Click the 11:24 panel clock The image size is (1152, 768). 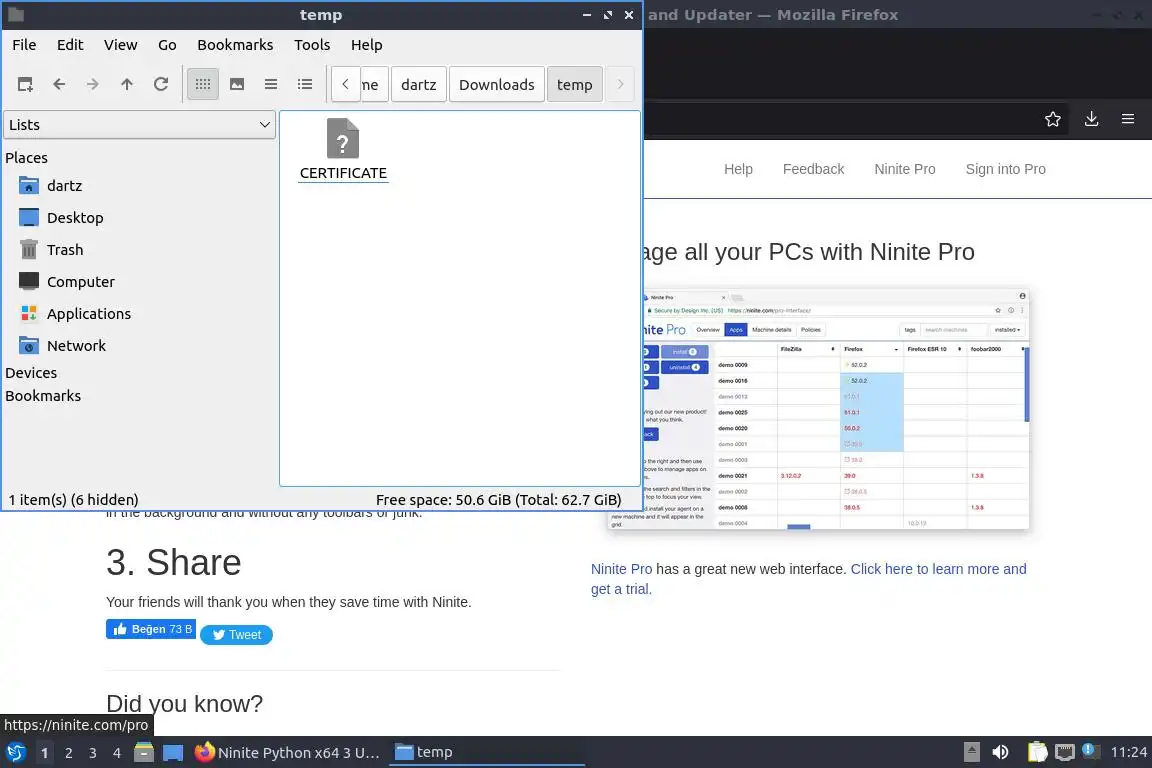[x=1128, y=753]
